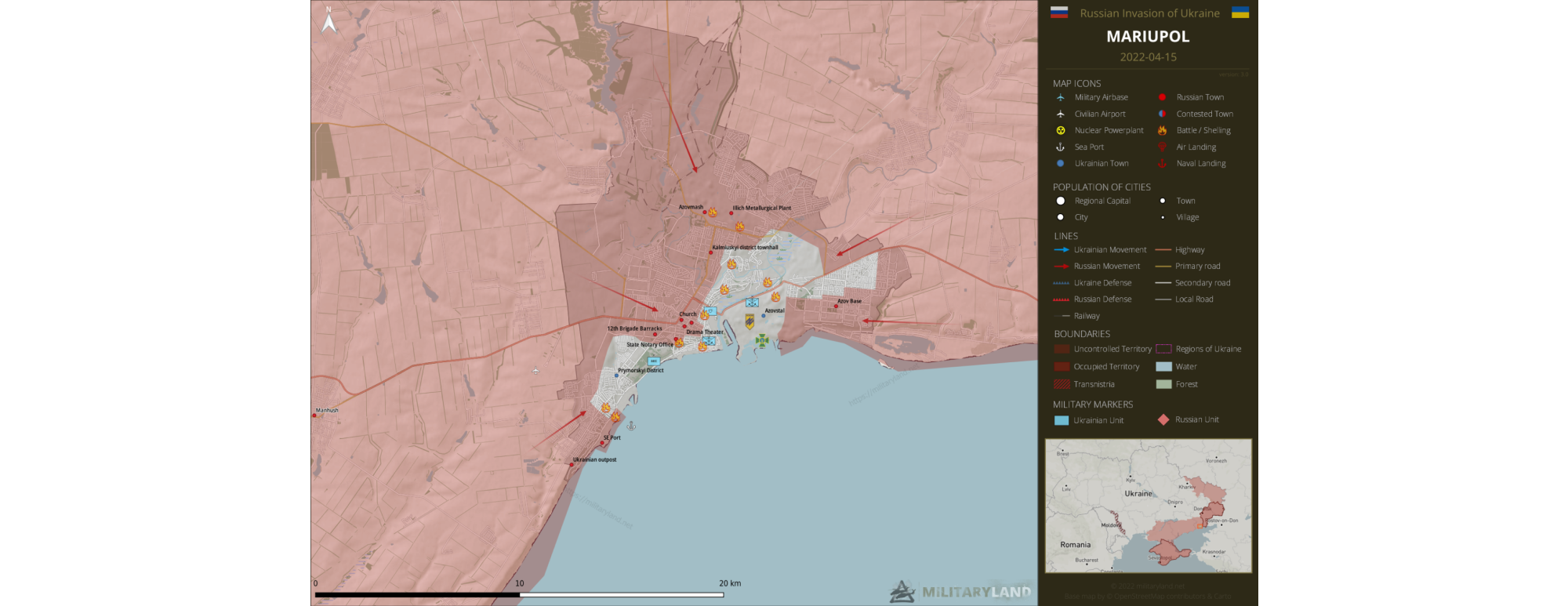Screen dimensions: 1568x606
Task: Click the red dot at Azov Base
Action: click(x=836, y=307)
